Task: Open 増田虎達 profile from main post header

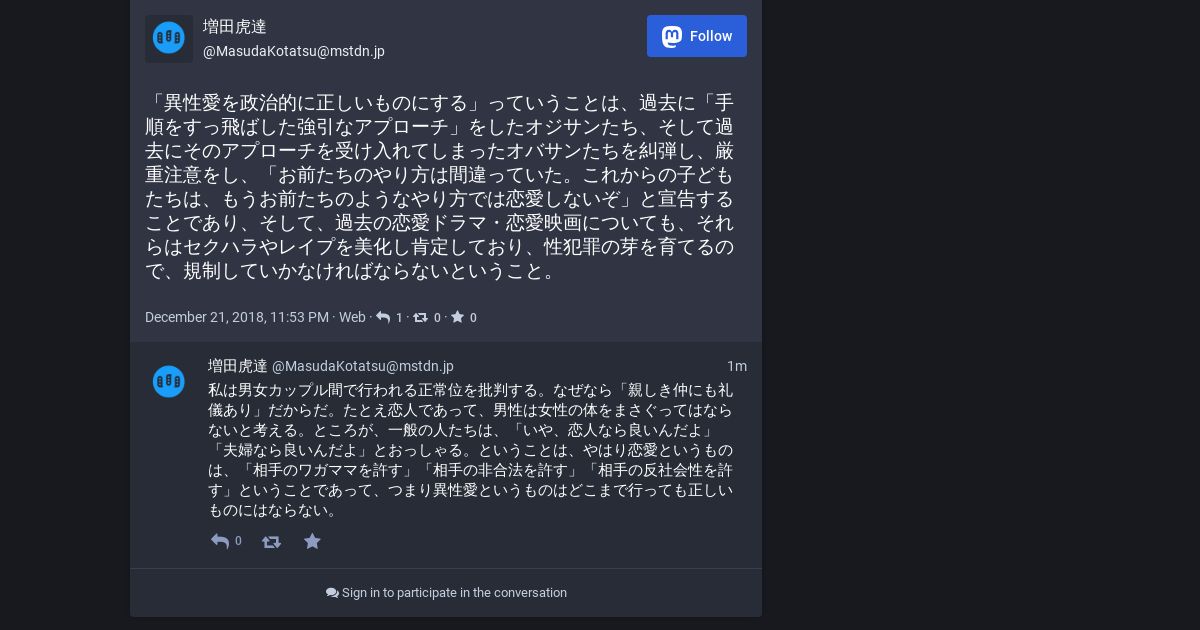Action: coord(235,27)
